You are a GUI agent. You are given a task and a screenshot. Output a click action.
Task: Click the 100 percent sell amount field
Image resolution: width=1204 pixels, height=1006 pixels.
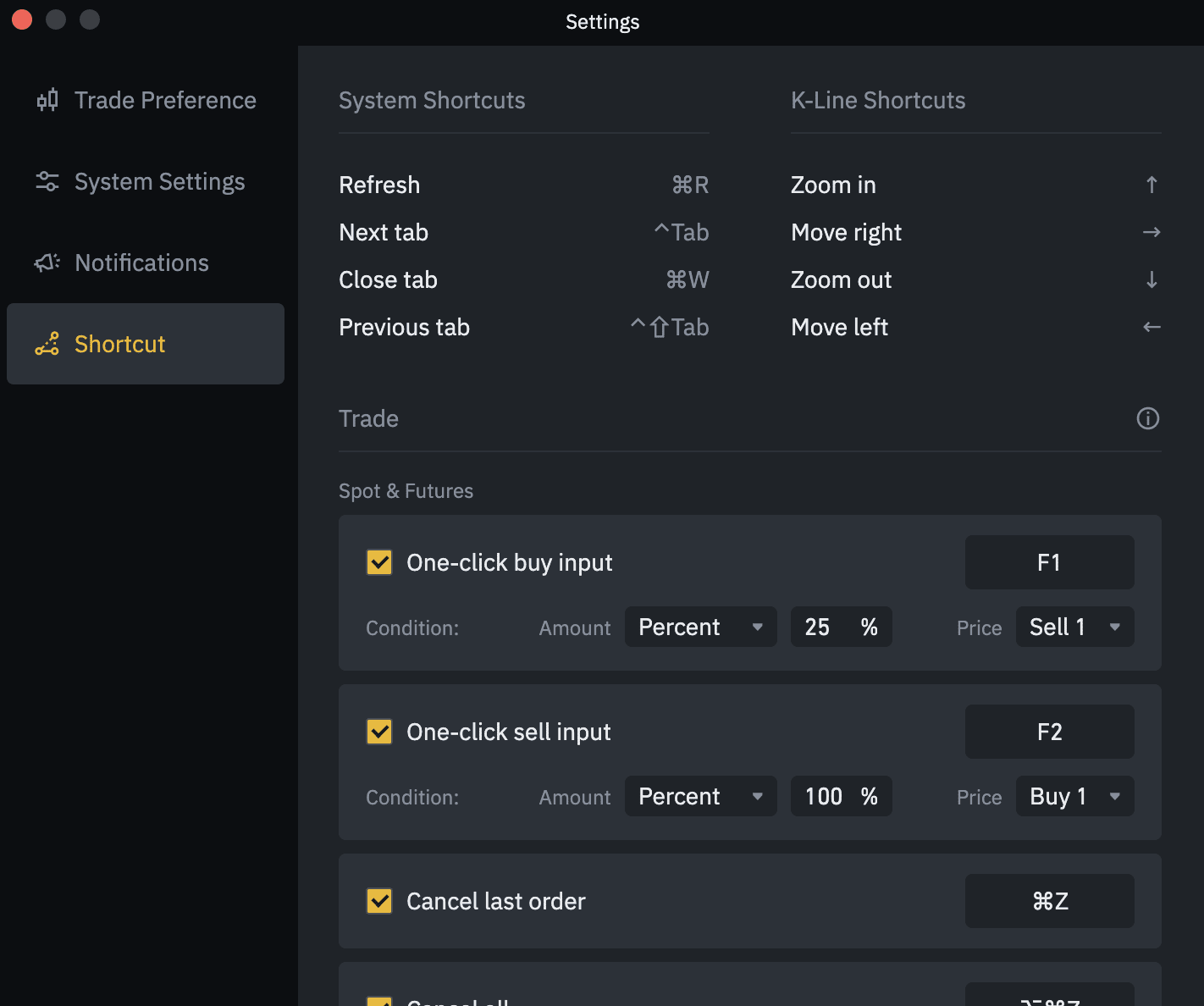[x=826, y=796]
